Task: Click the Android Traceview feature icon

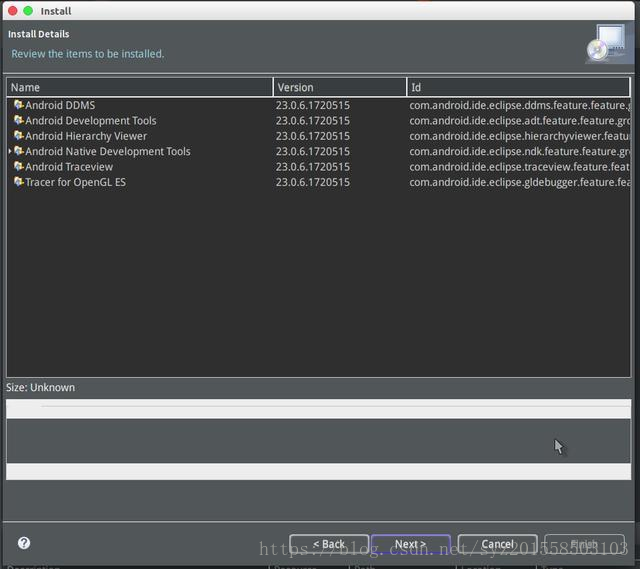Action: tap(19, 167)
